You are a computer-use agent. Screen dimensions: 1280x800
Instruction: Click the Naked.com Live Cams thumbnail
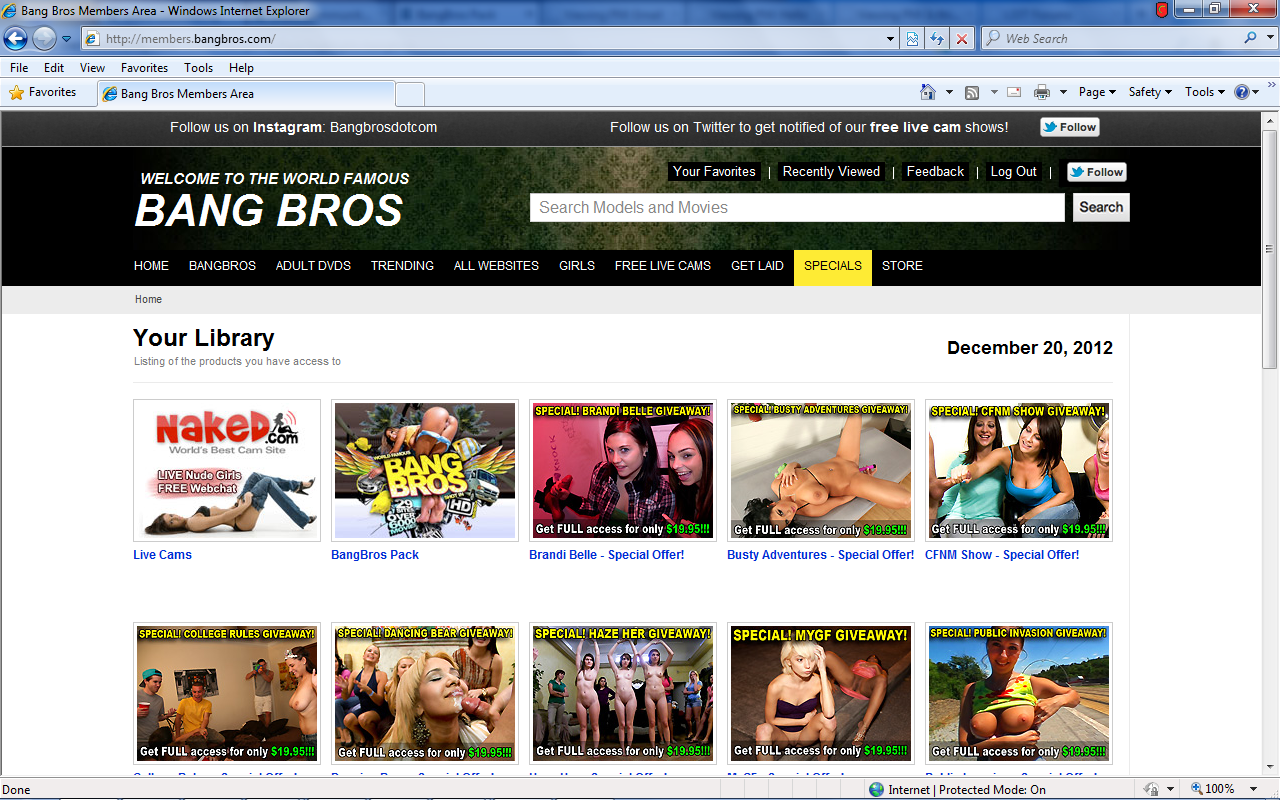coord(227,470)
